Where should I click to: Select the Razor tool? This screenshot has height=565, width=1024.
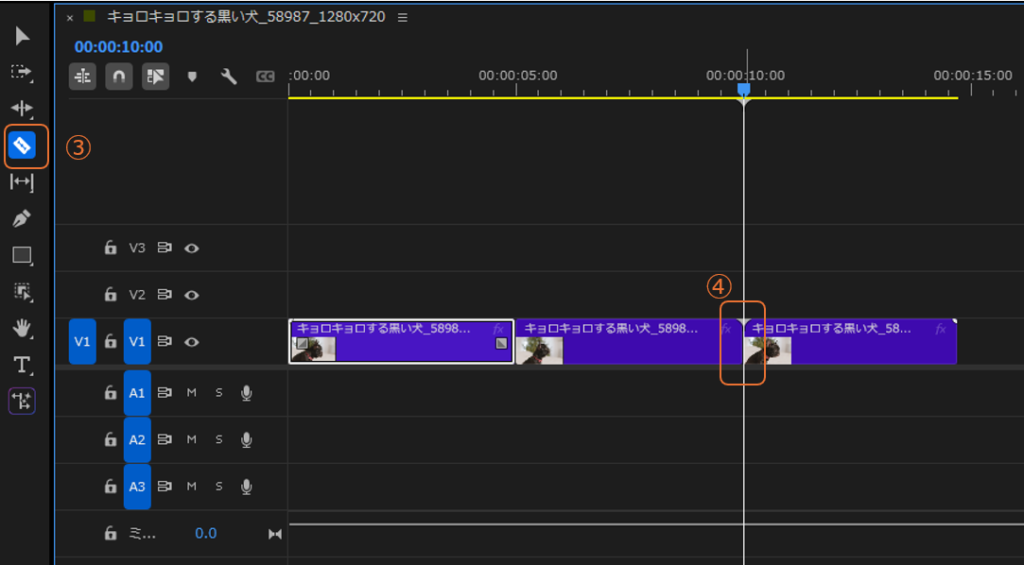pyautogui.click(x=22, y=146)
